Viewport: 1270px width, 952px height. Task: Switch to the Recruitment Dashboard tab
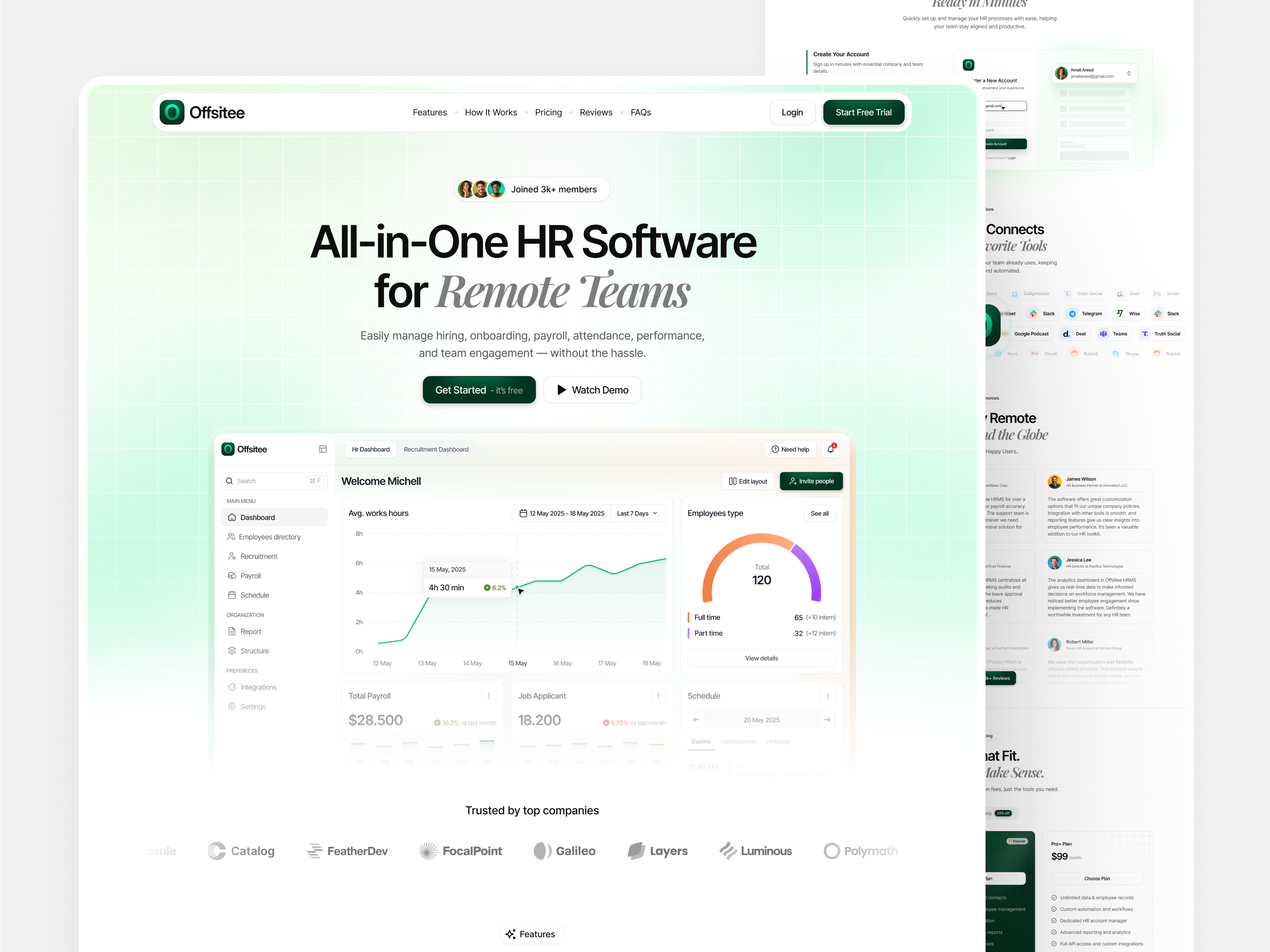(436, 449)
